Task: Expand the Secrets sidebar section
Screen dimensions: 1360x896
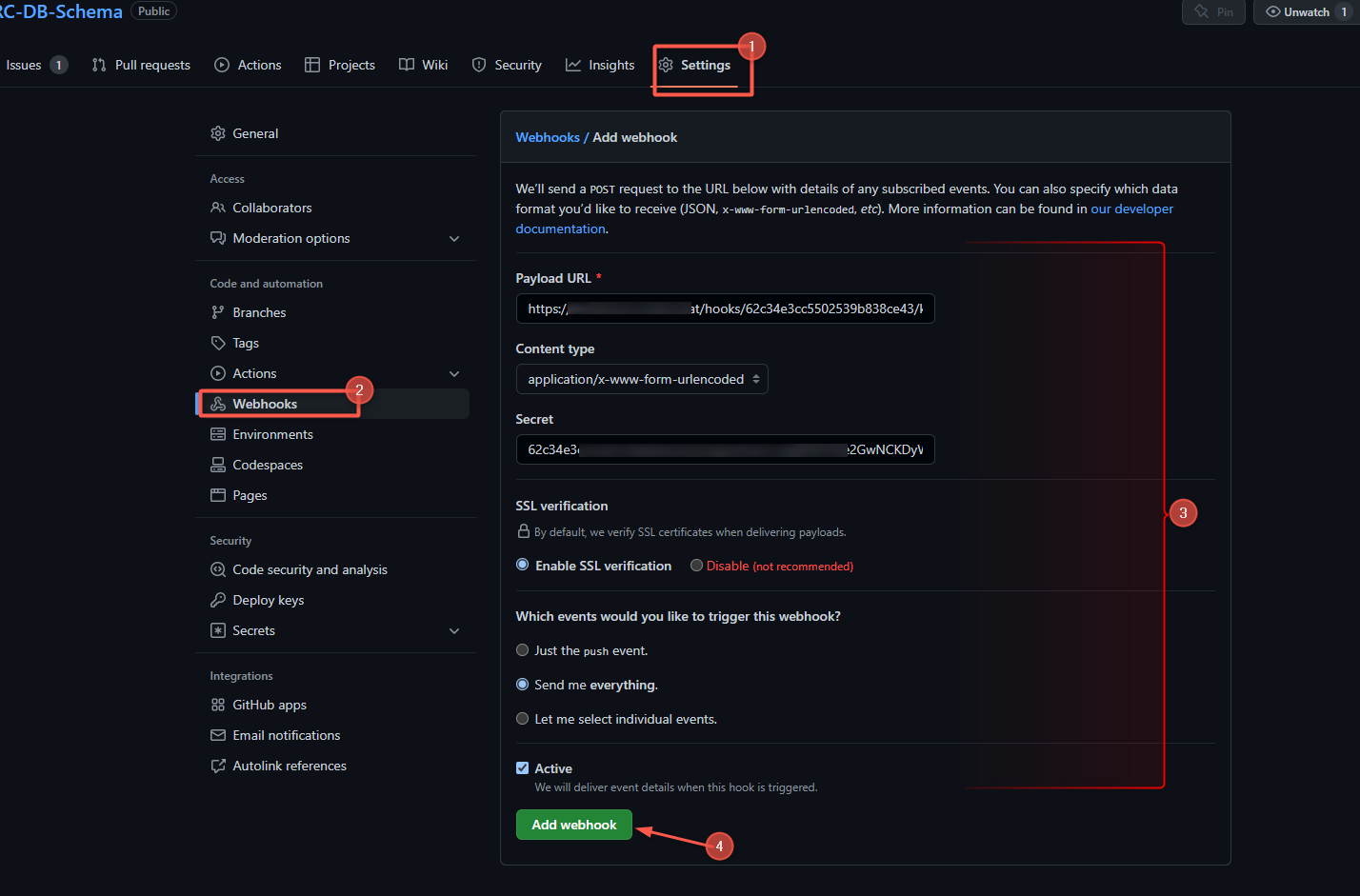Action: click(454, 630)
